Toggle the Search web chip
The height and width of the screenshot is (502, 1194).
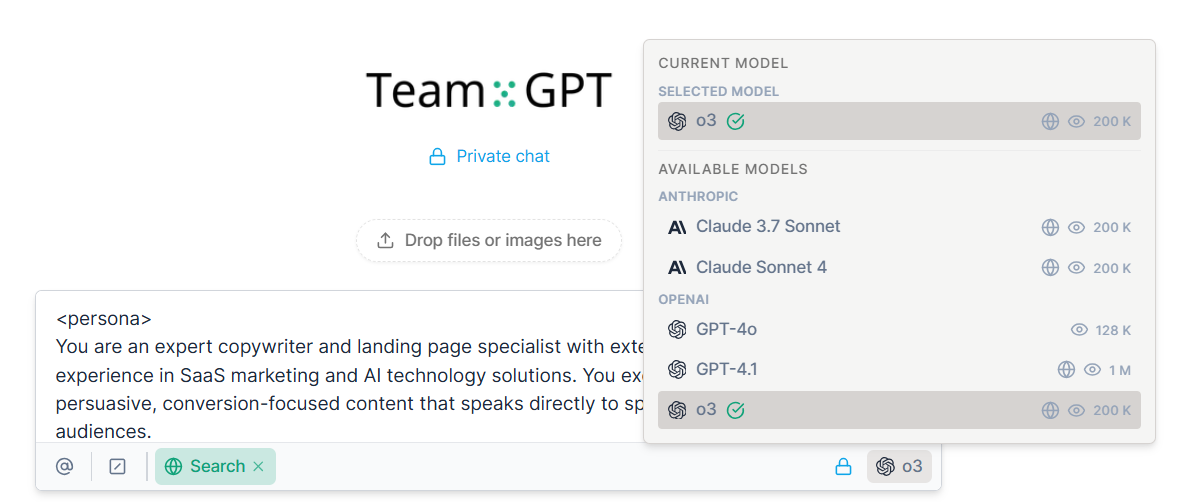[x=215, y=466]
